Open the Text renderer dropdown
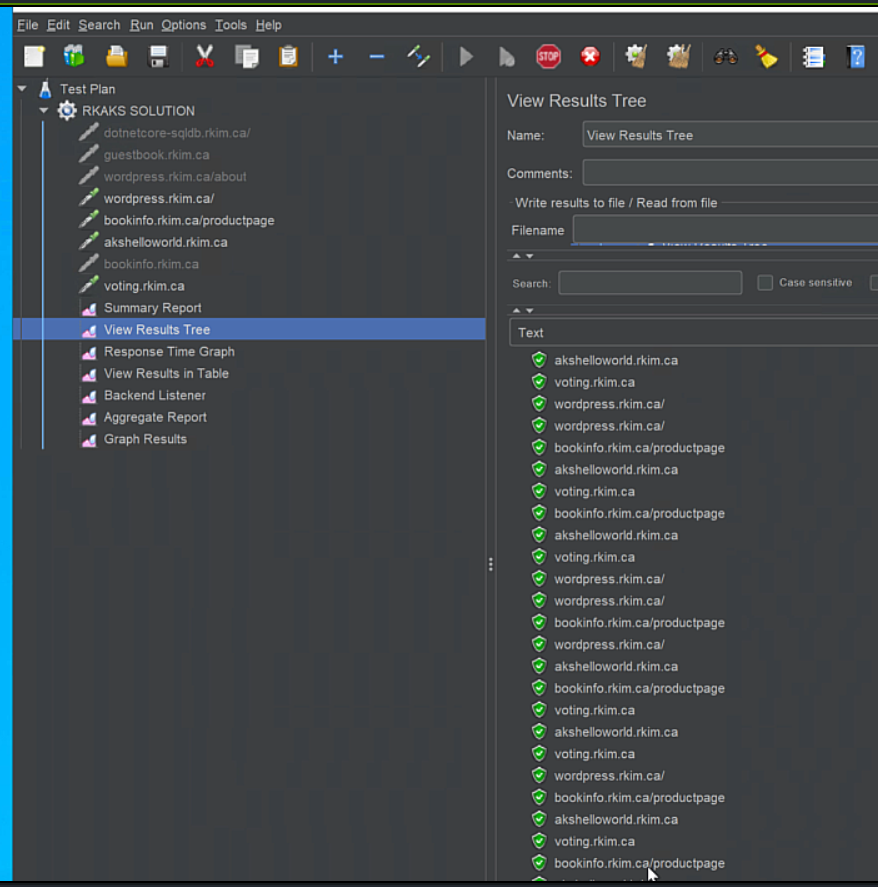The height and width of the screenshot is (887, 878). tap(692, 332)
